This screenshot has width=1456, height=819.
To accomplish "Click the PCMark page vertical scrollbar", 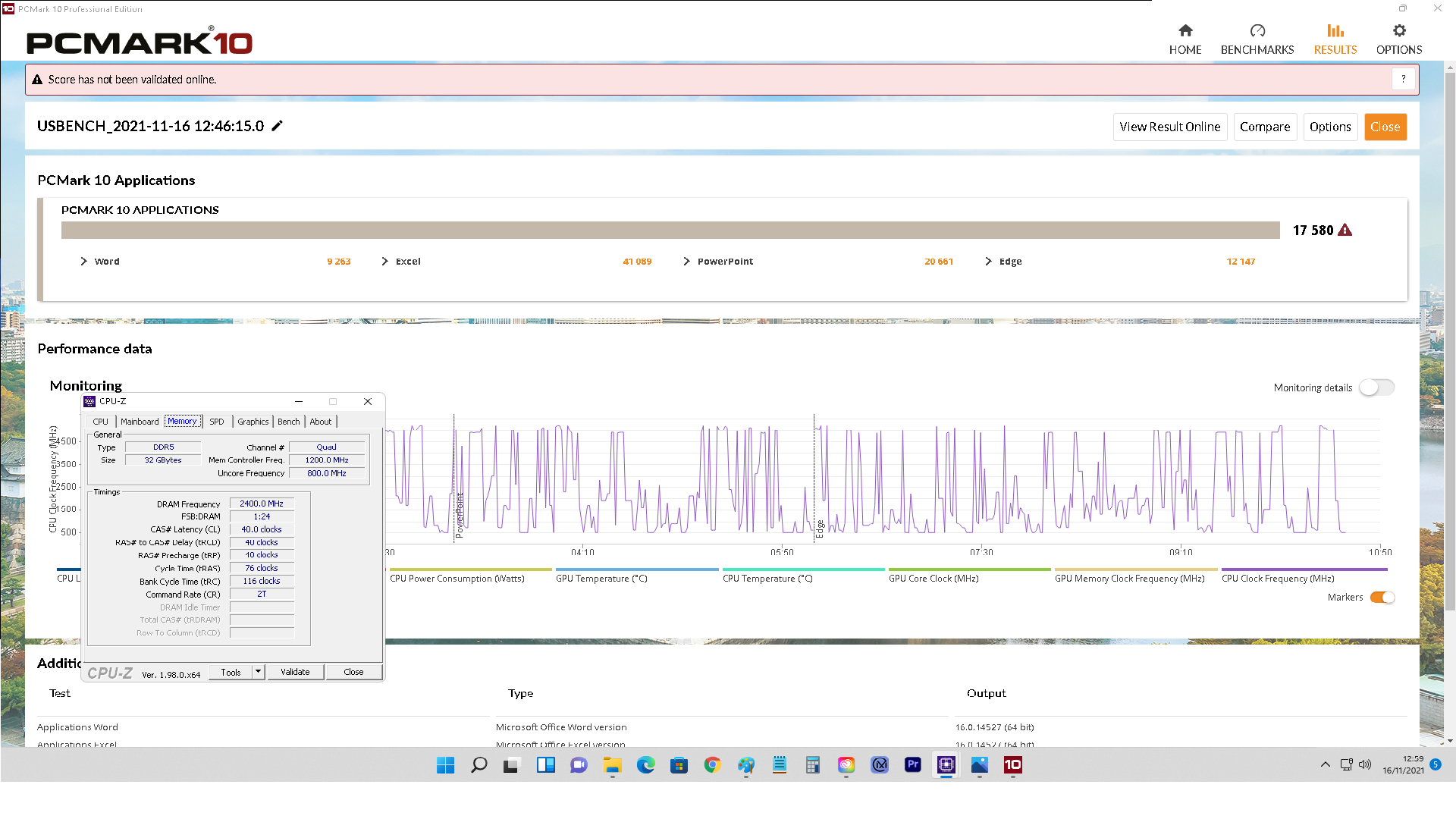I will pos(1450,341).
